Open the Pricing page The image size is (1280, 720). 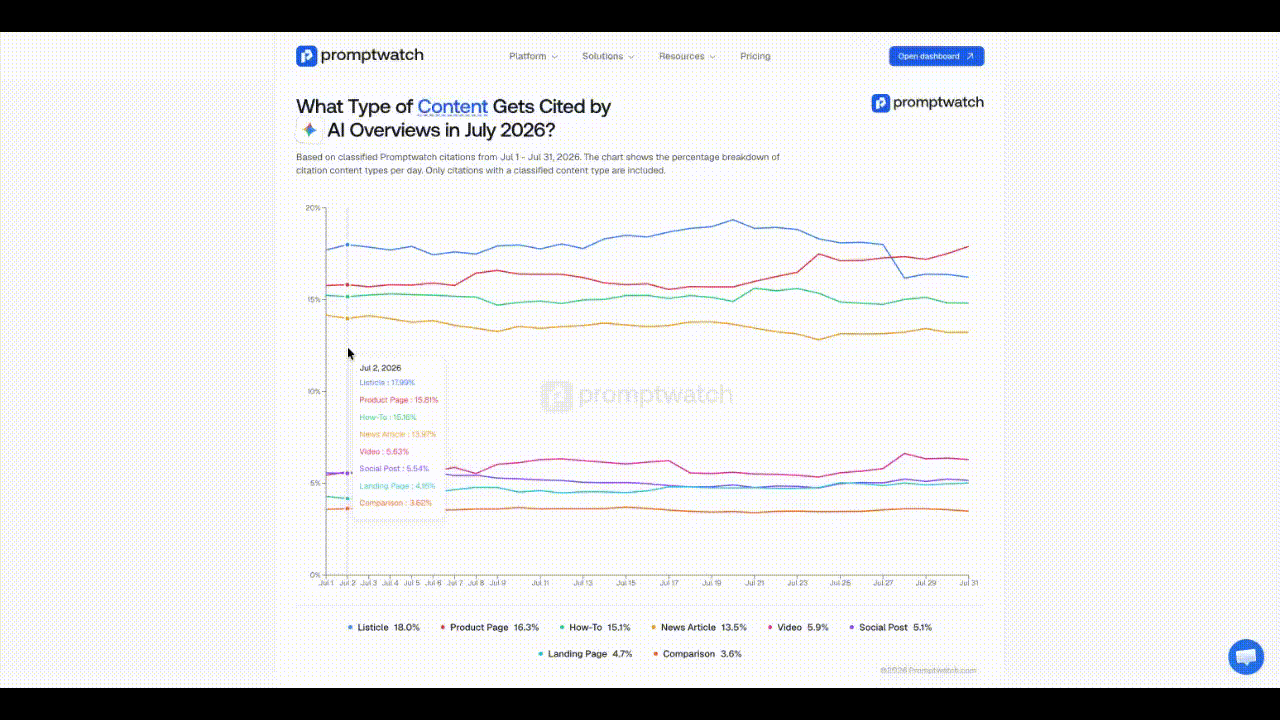point(755,56)
